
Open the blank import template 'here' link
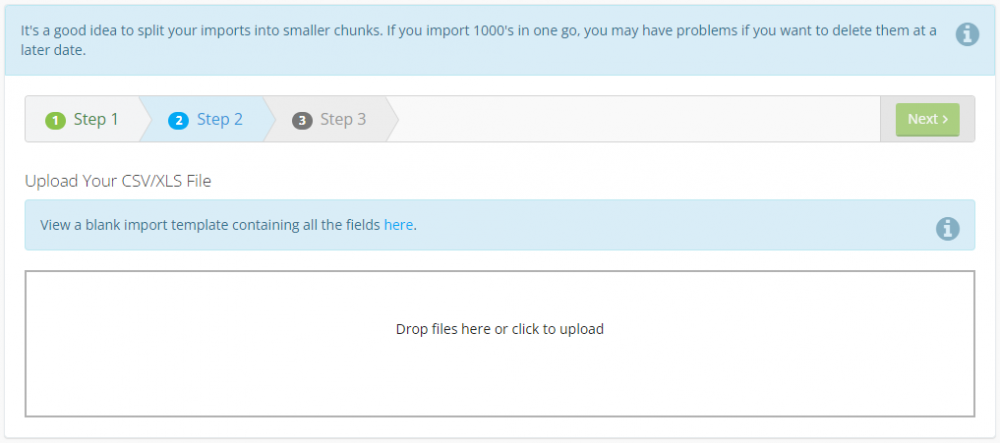pyautogui.click(x=398, y=225)
